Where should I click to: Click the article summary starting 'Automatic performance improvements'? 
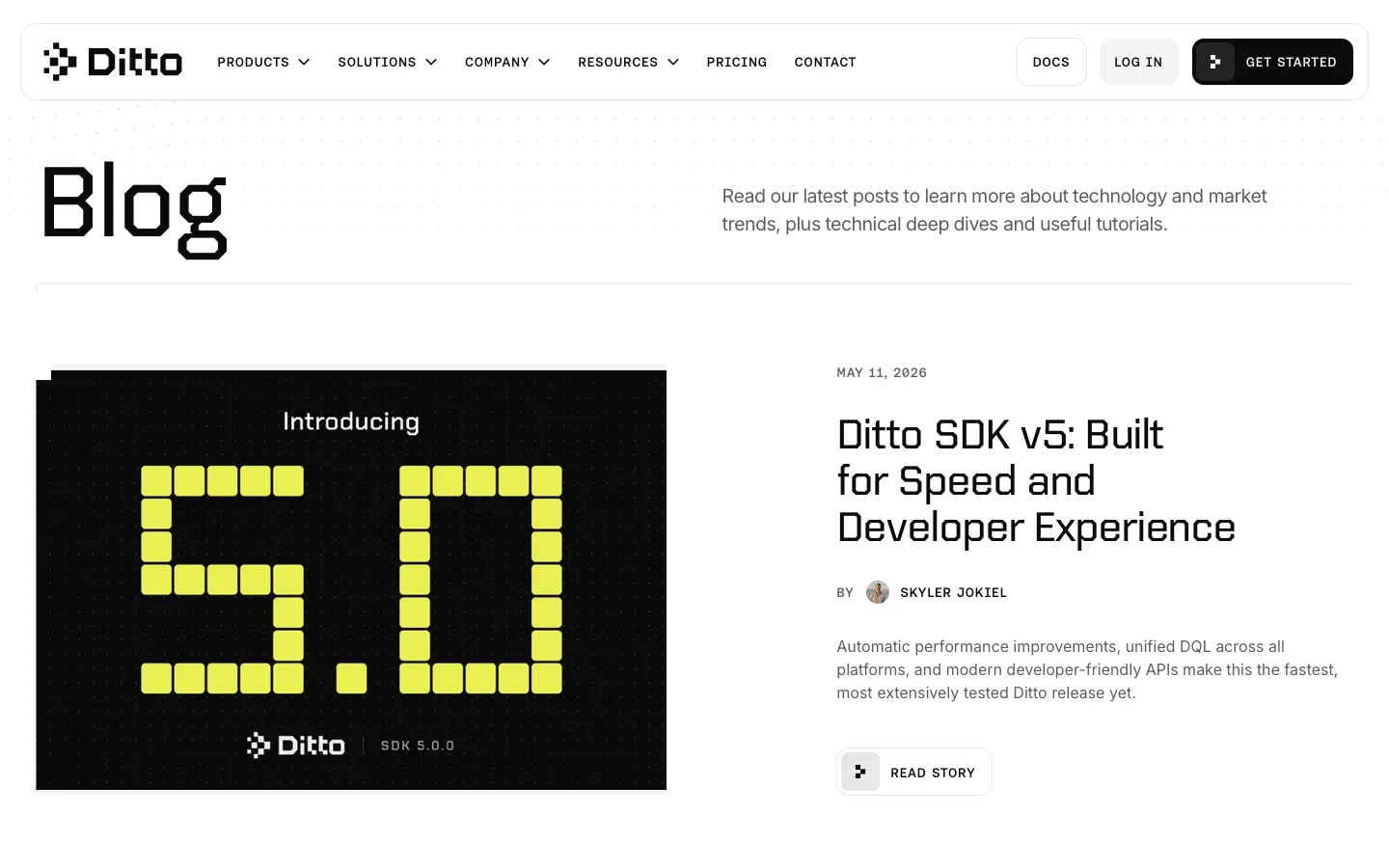1087,669
